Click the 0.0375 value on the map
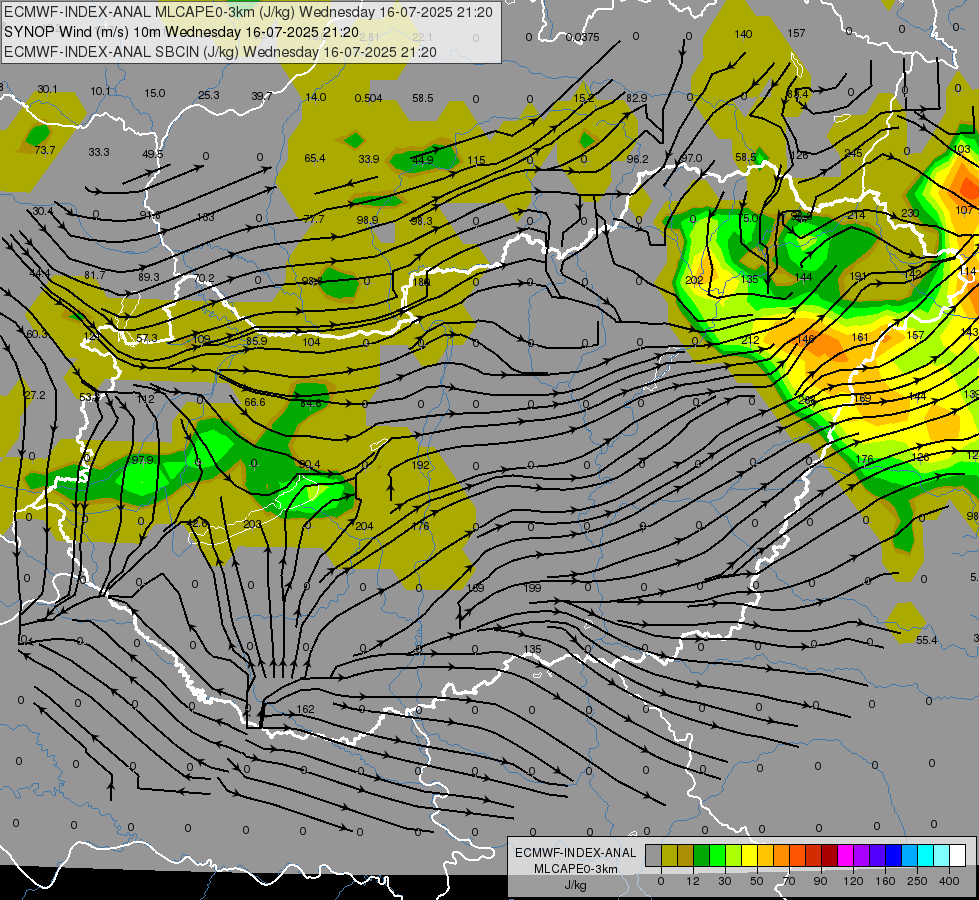 (583, 37)
